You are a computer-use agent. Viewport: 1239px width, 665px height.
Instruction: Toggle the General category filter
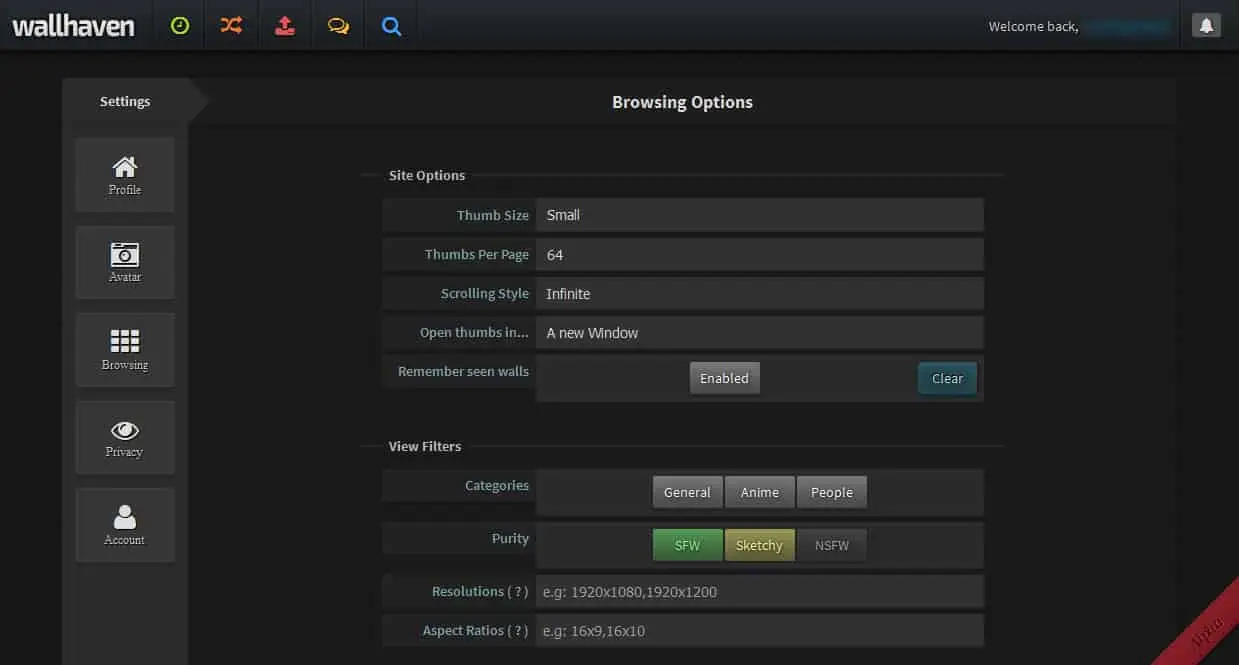click(x=687, y=492)
